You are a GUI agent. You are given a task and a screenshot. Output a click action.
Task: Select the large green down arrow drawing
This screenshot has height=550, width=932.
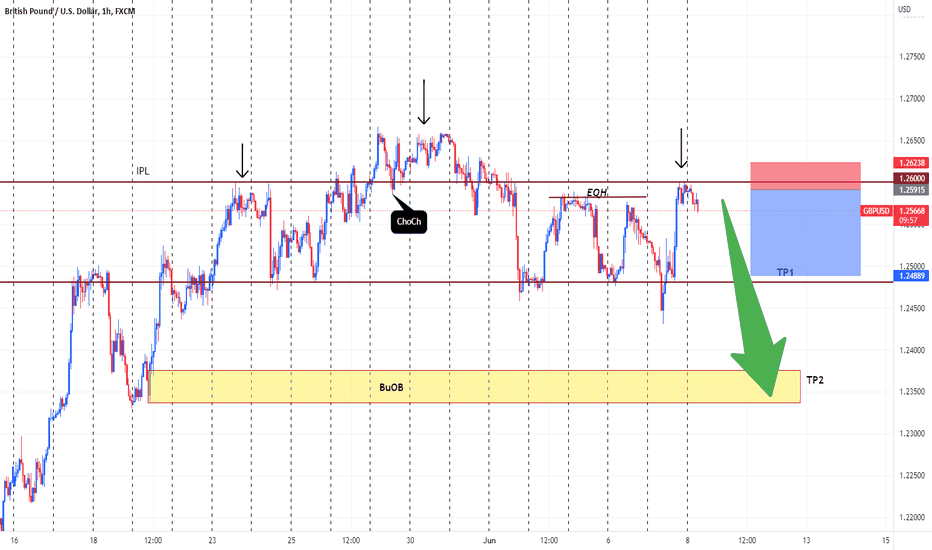tap(754, 298)
